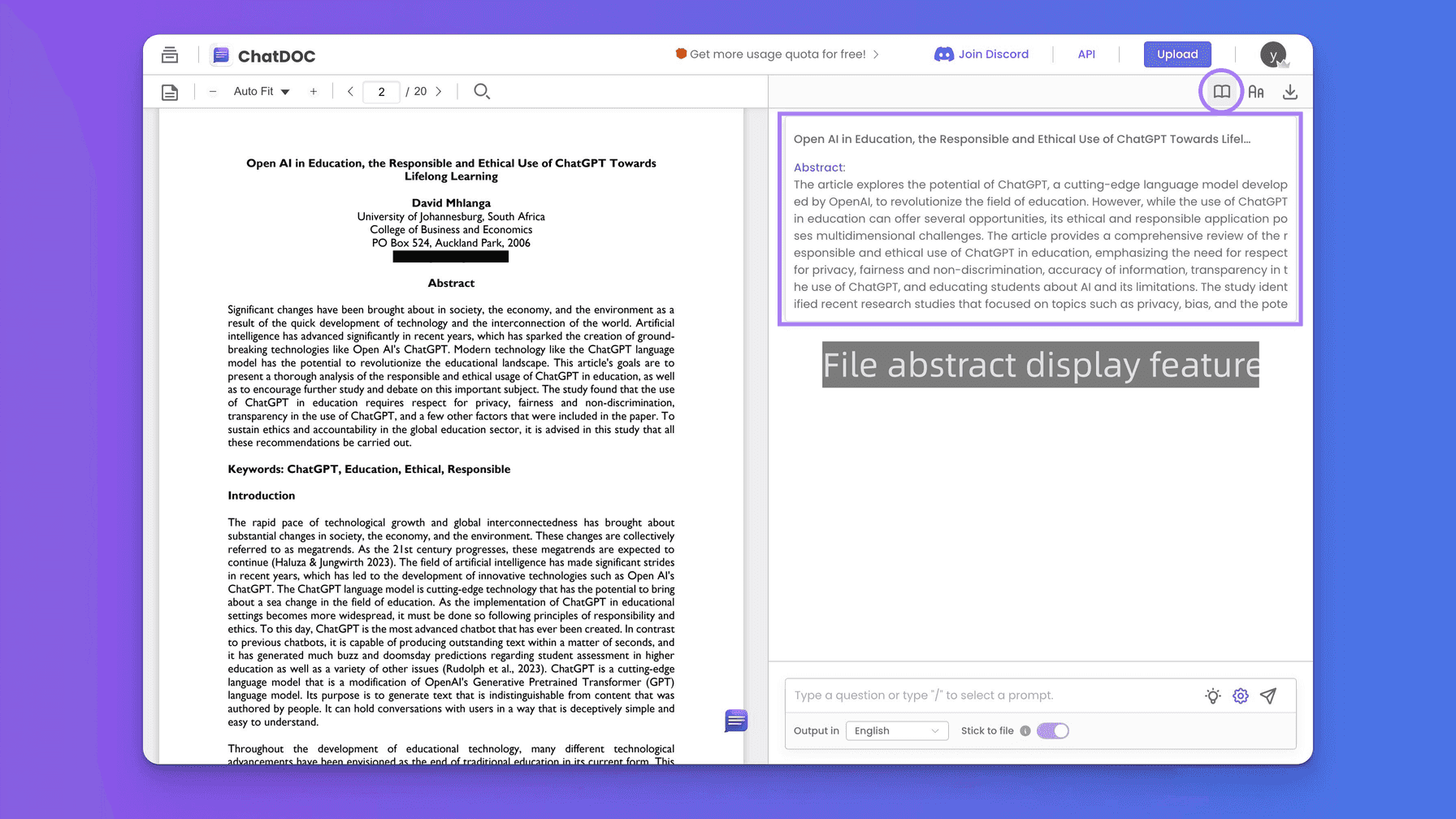
Task: Open the document search magnifier
Action: 482,91
